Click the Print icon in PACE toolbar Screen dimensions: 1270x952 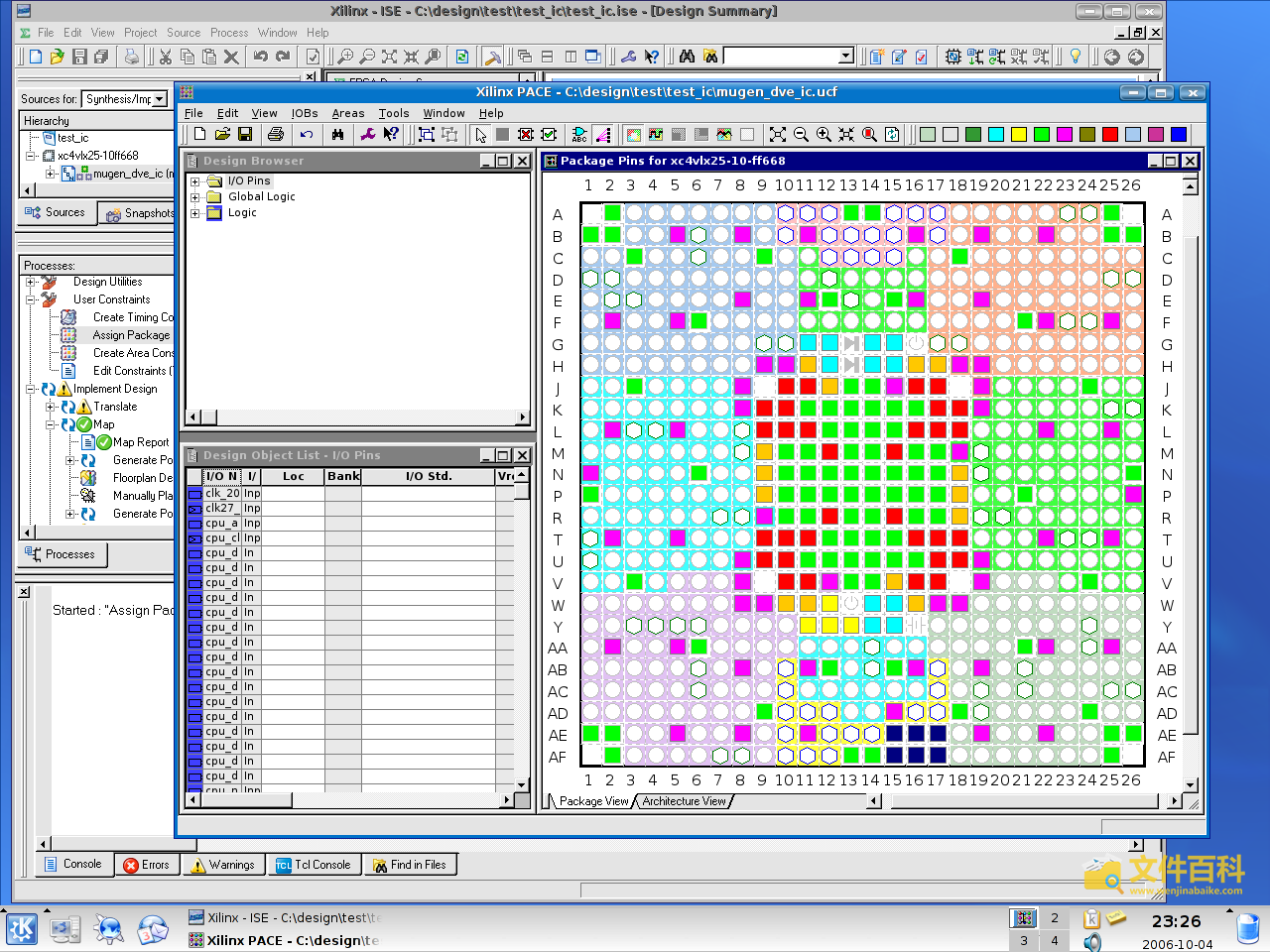(276, 134)
